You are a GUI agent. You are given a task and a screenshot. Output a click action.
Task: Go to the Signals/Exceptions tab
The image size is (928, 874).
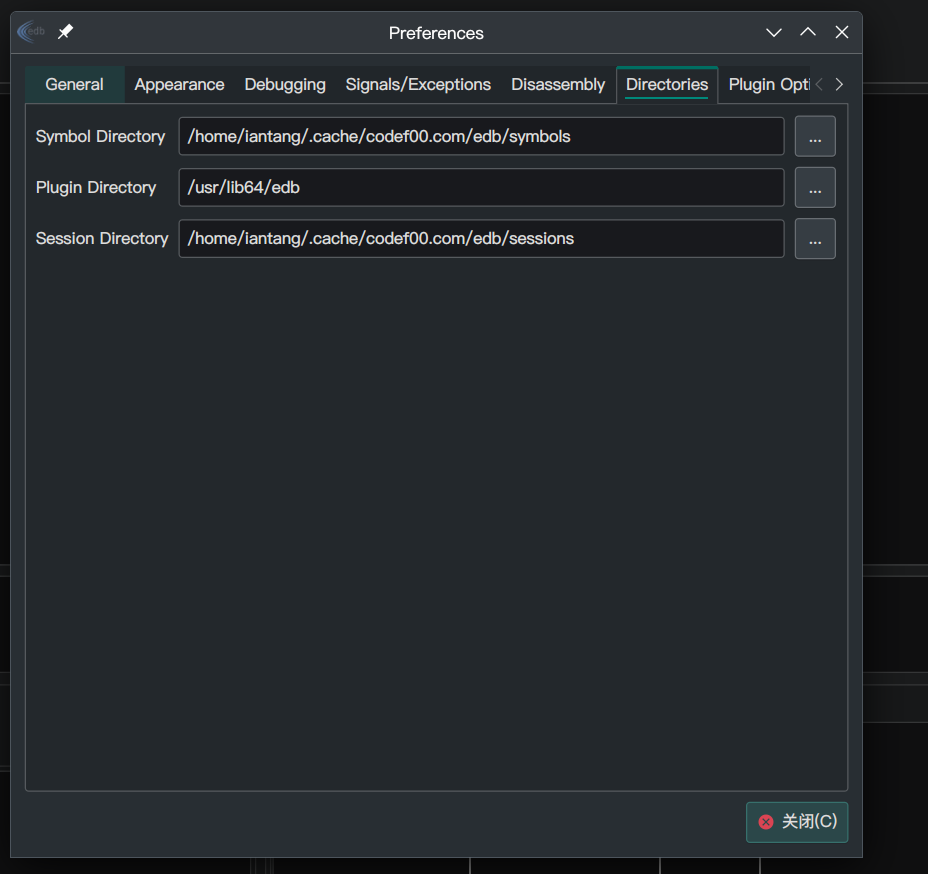click(418, 85)
